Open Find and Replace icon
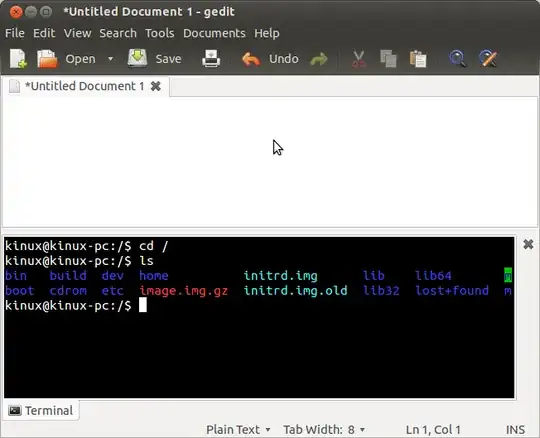540x438 pixels. click(x=488, y=59)
